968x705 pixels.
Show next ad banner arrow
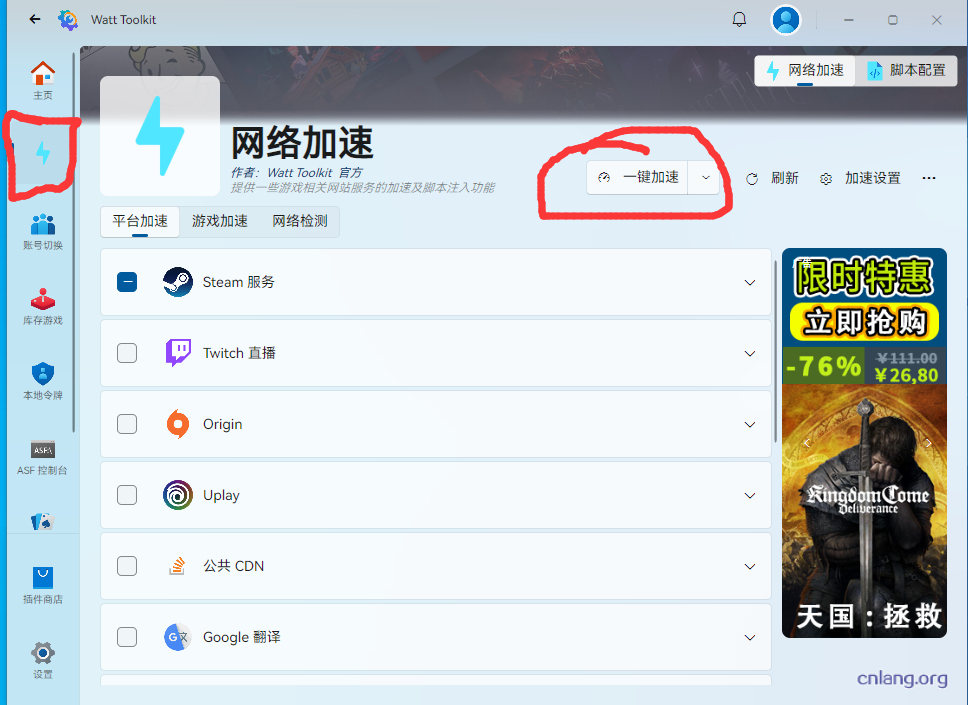click(928, 443)
